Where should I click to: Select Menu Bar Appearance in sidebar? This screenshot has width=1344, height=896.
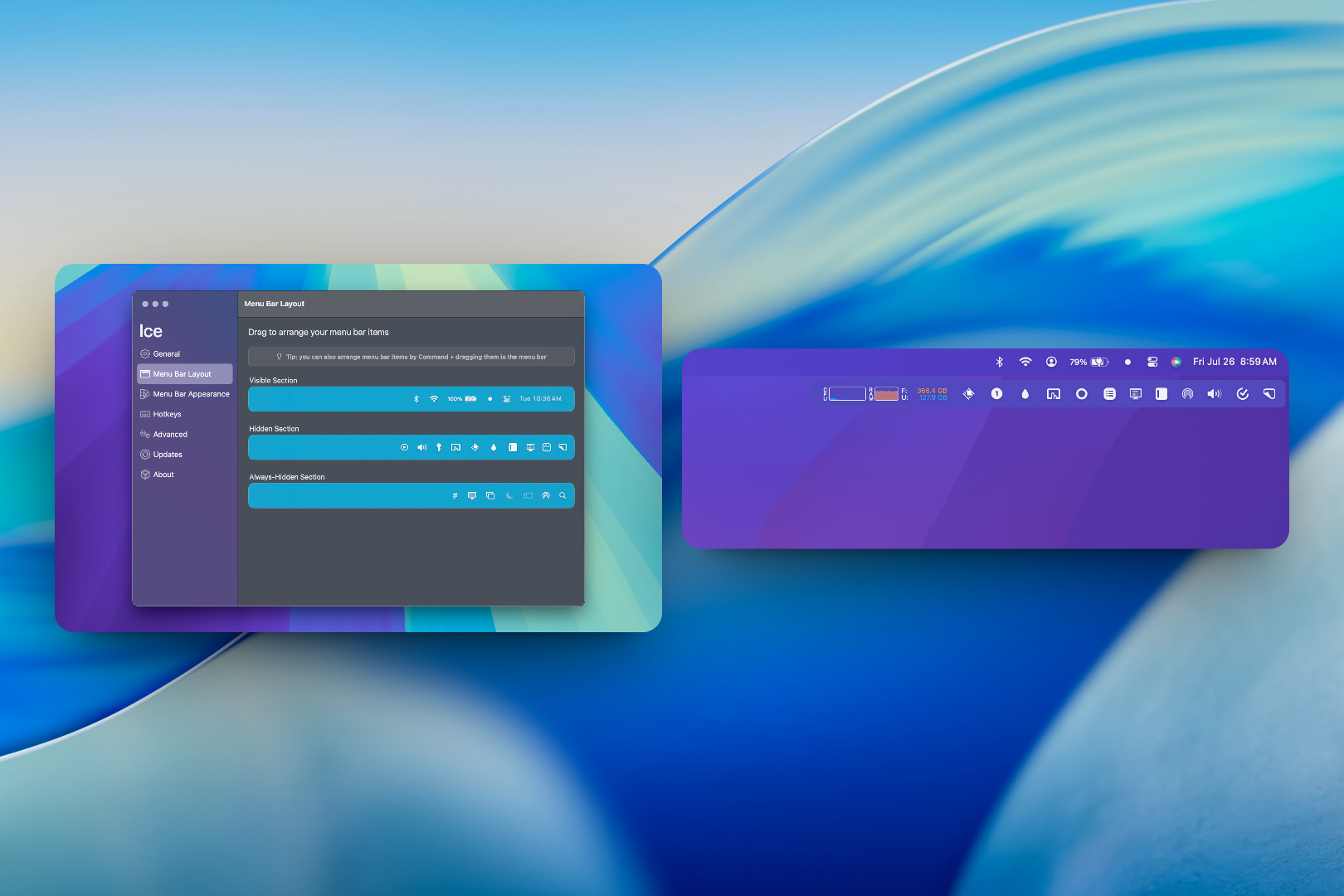(x=191, y=394)
